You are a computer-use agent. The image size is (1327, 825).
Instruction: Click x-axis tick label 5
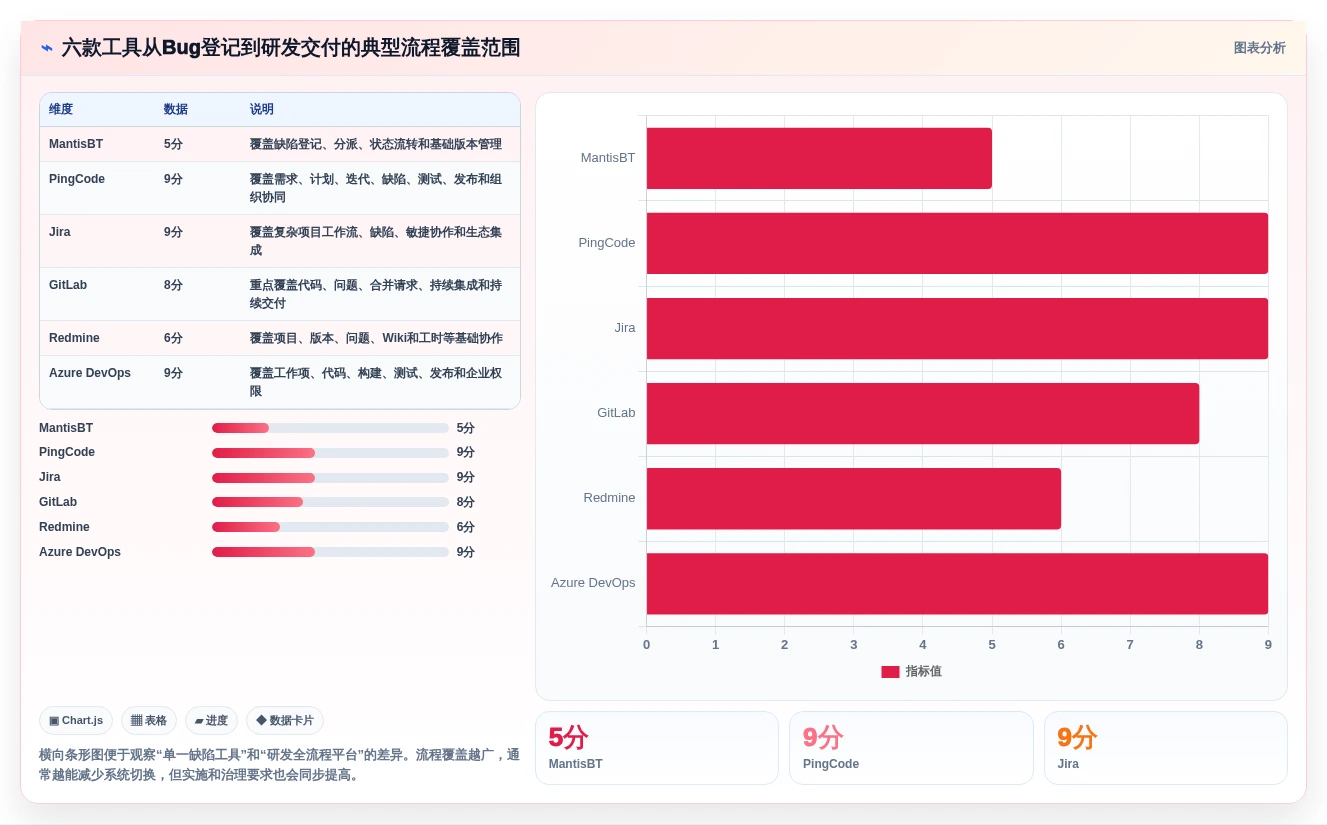click(x=992, y=645)
